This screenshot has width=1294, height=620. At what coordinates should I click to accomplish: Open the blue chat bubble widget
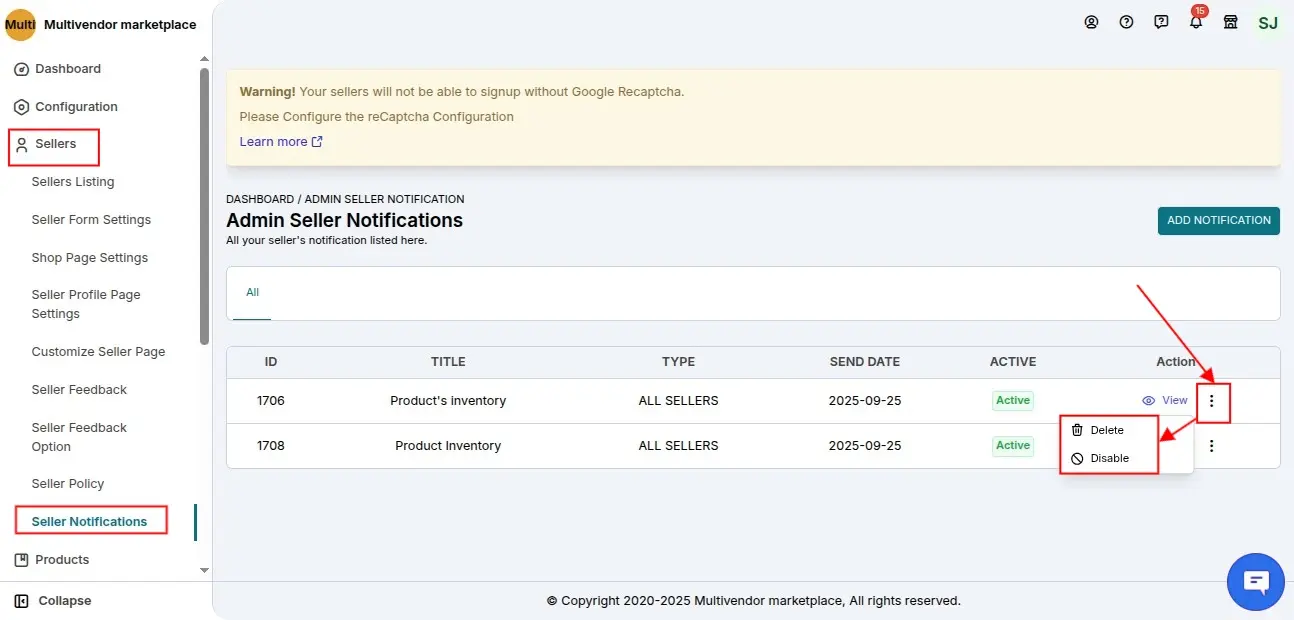(x=1256, y=581)
